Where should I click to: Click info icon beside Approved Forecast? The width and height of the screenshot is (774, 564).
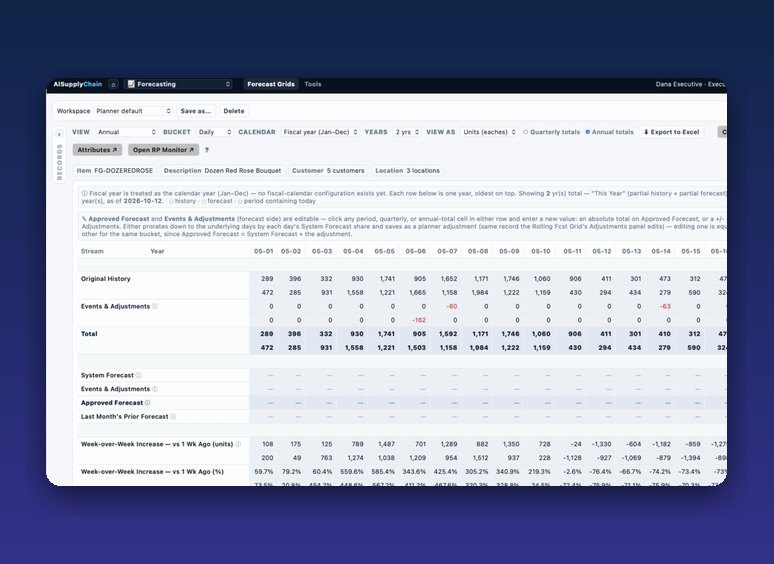click(x=148, y=403)
